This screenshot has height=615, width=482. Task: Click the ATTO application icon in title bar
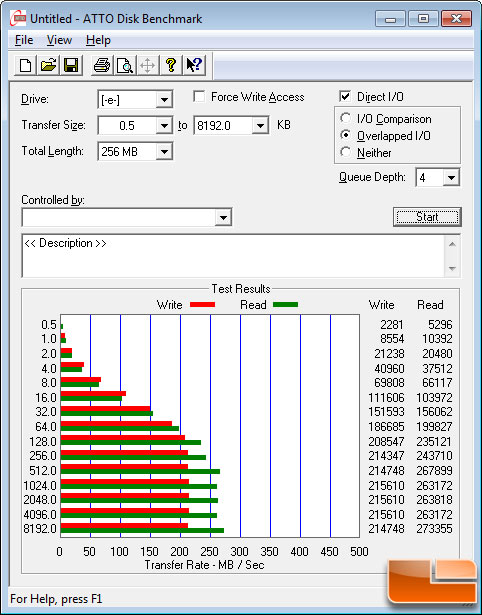coord(18,18)
